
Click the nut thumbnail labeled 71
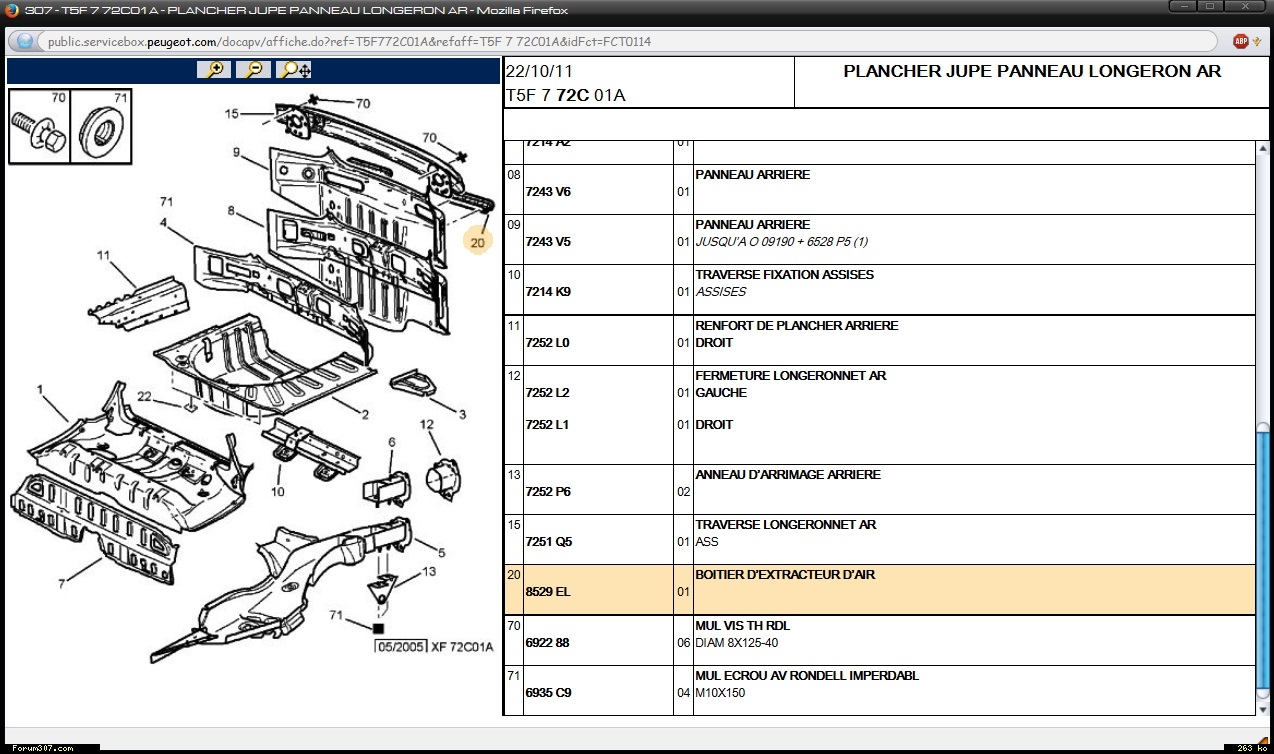pos(100,128)
